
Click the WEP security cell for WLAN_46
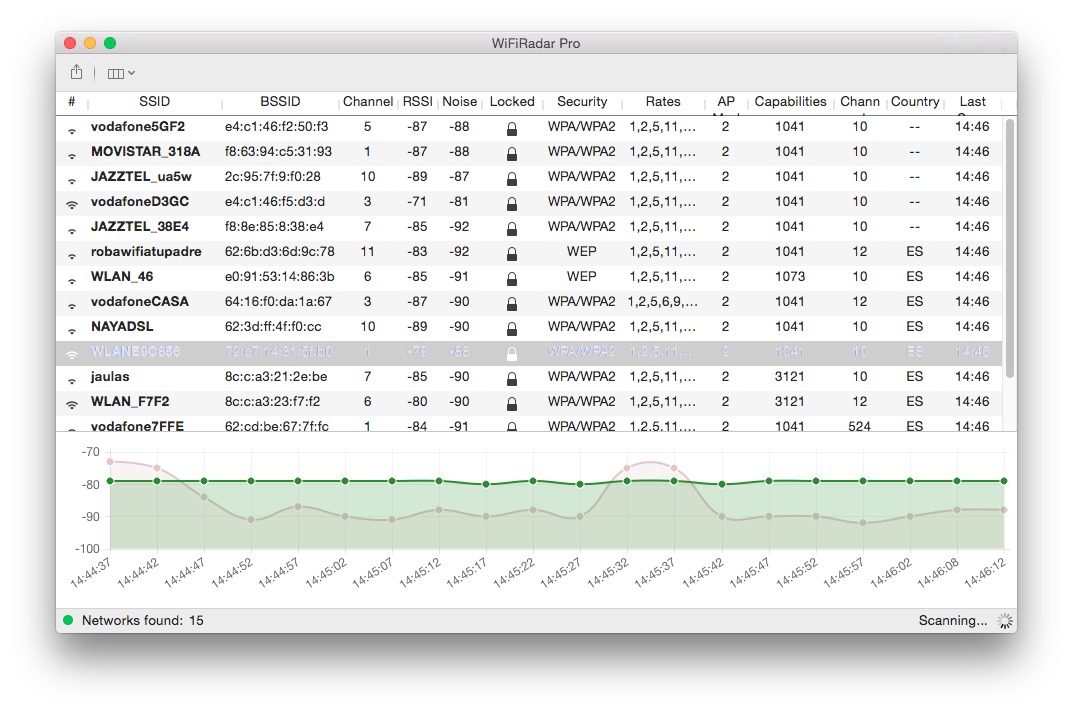582,276
